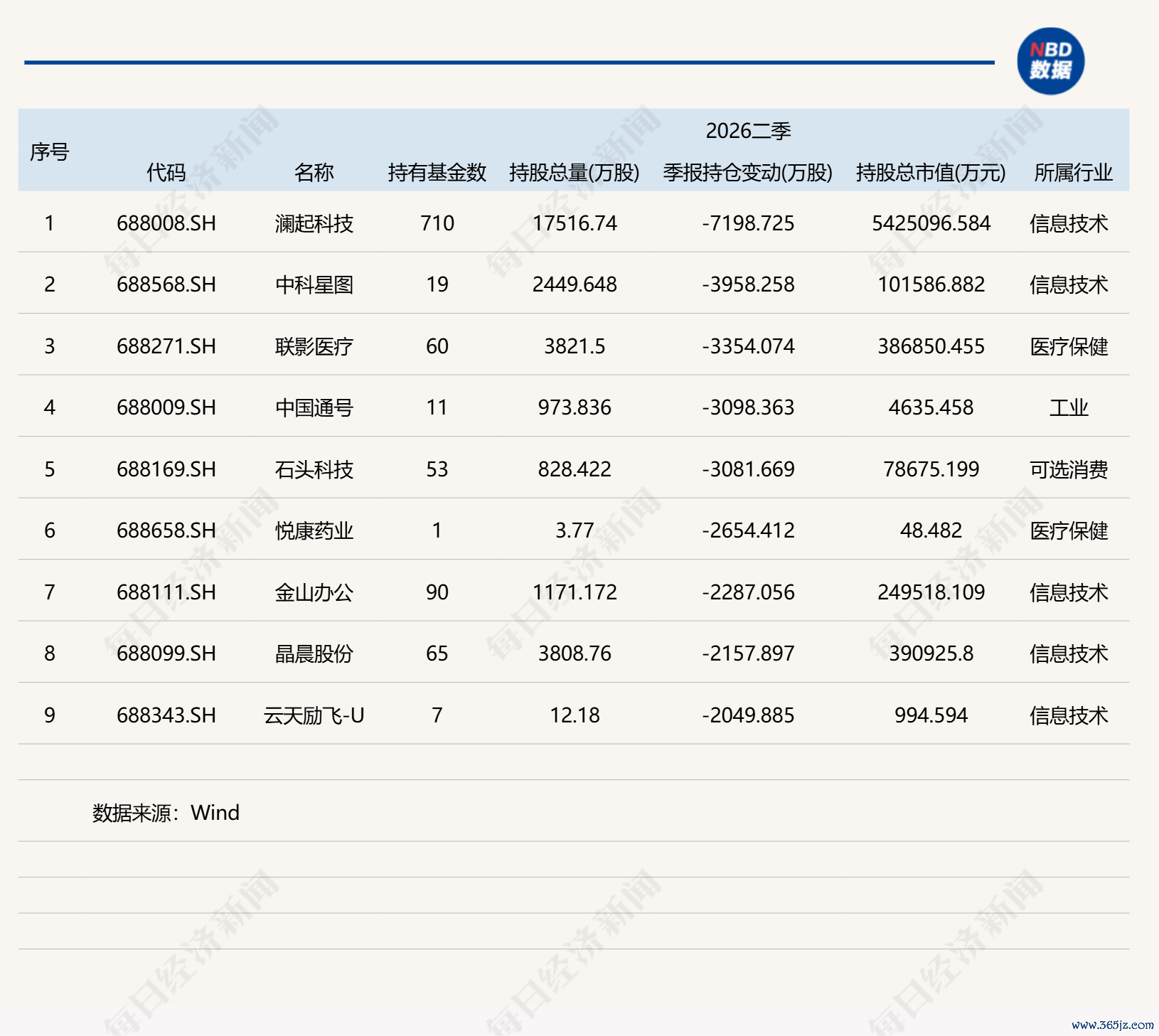Select the 名称 column header
Viewport: 1159px width, 1036px height.
pos(314,172)
